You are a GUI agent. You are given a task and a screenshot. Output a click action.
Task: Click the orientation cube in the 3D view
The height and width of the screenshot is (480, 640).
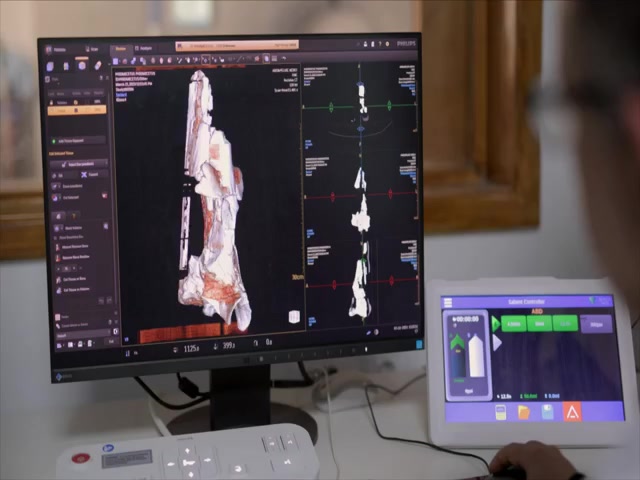[x=294, y=317]
